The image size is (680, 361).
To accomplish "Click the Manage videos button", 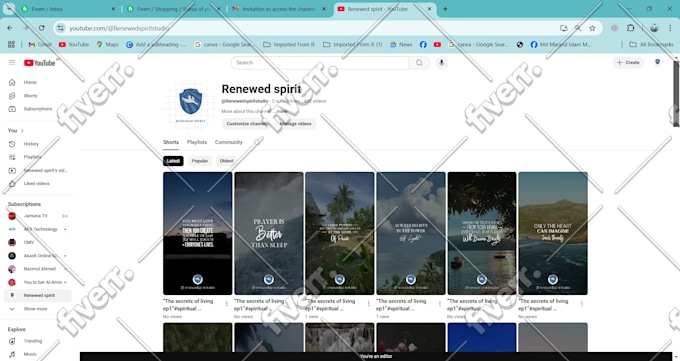I will click(x=295, y=124).
